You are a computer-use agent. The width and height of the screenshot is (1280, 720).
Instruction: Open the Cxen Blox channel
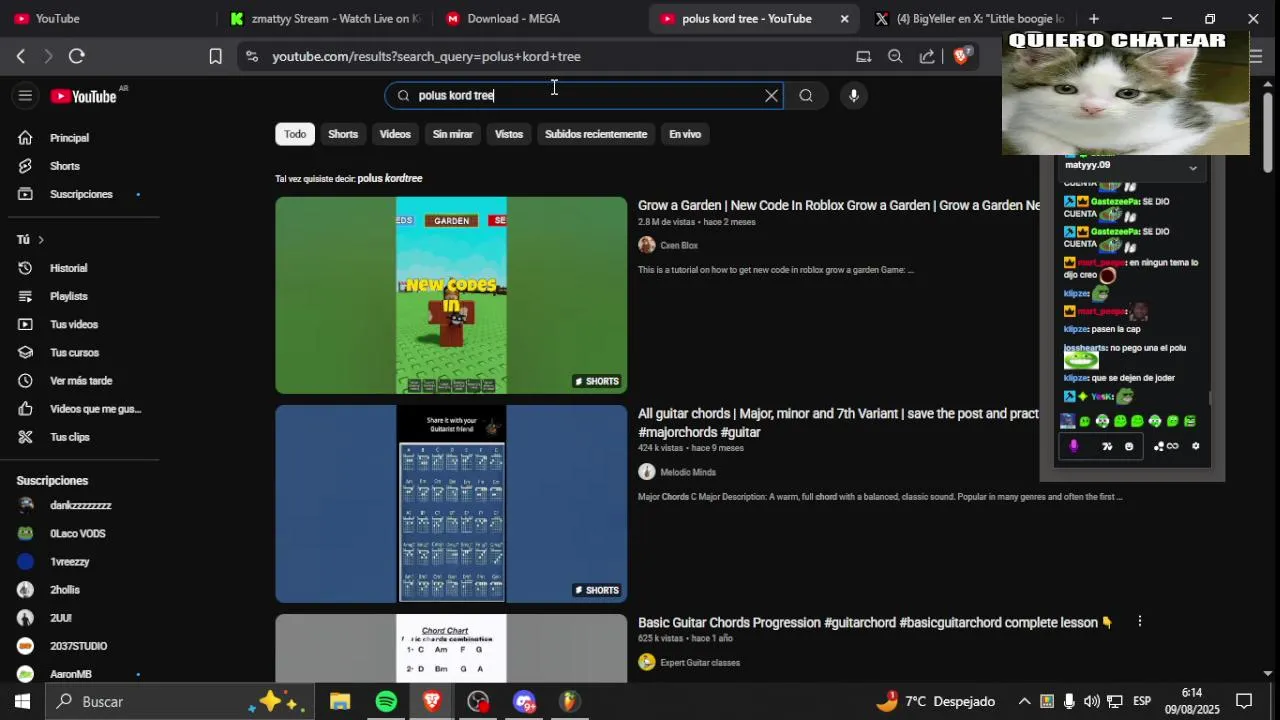(x=679, y=245)
